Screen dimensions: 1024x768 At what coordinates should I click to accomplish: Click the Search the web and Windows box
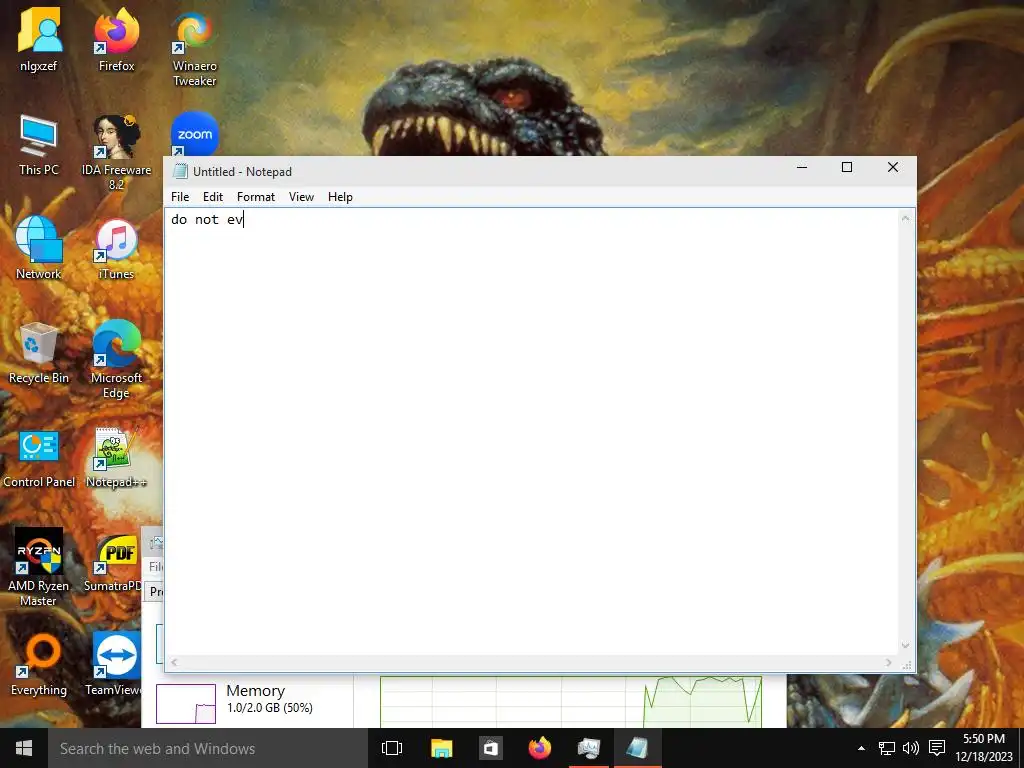pos(208,748)
